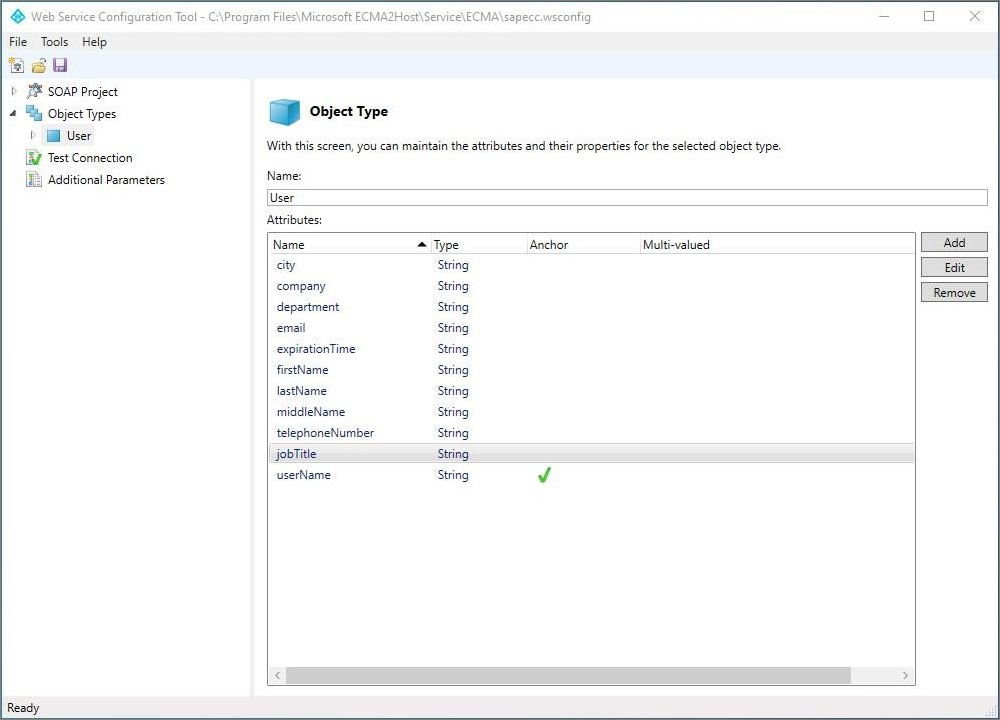Click the New configuration toolbar icon
Viewport: 1000px width, 720px height.
(16, 66)
